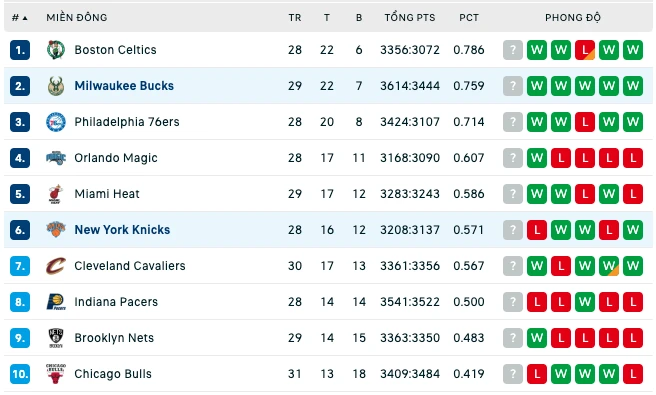Image resolution: width=656 pixels, height=395 pixels.
Task: Click the gray question mark in the Boston Celtics row
Action: pyautogui.click(x=513, y=50)
